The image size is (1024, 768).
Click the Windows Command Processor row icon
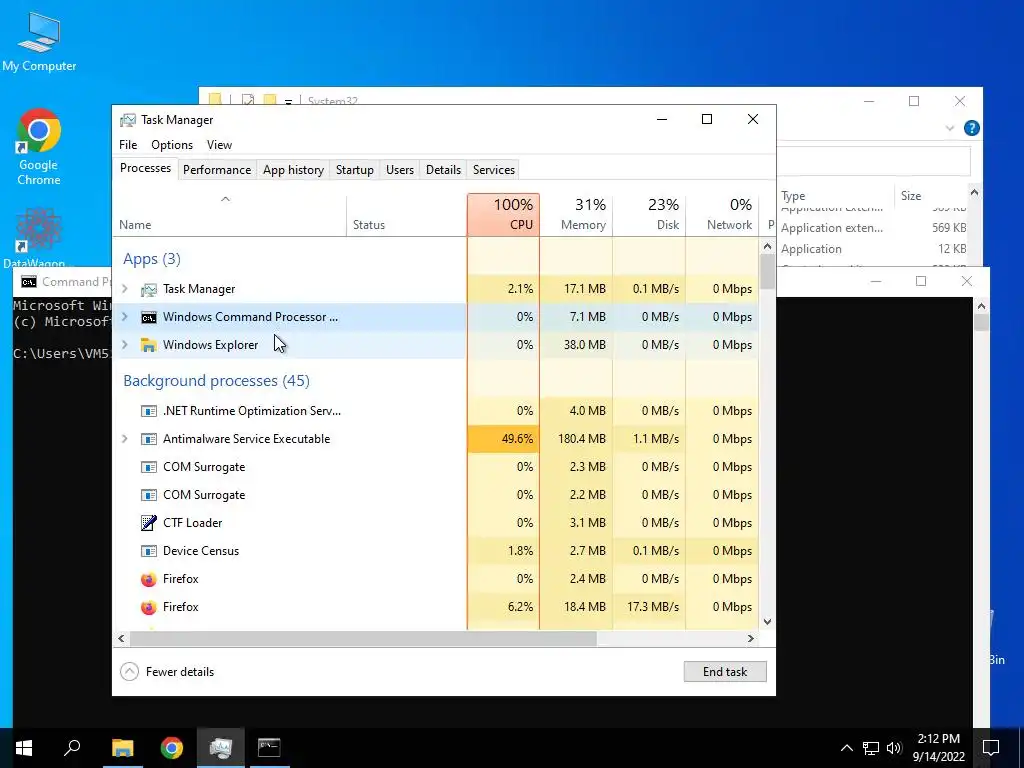click(149, 317)
